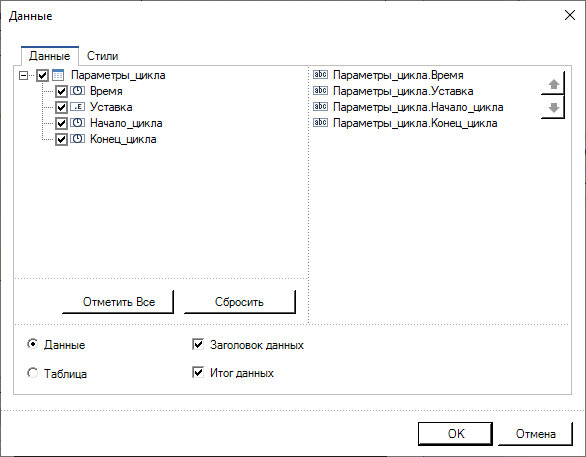This screenshot has height=457, width=586.
Task: Select Параметры_цикла.Начало_цикла in the field list
Action: (x=418, y=107)
